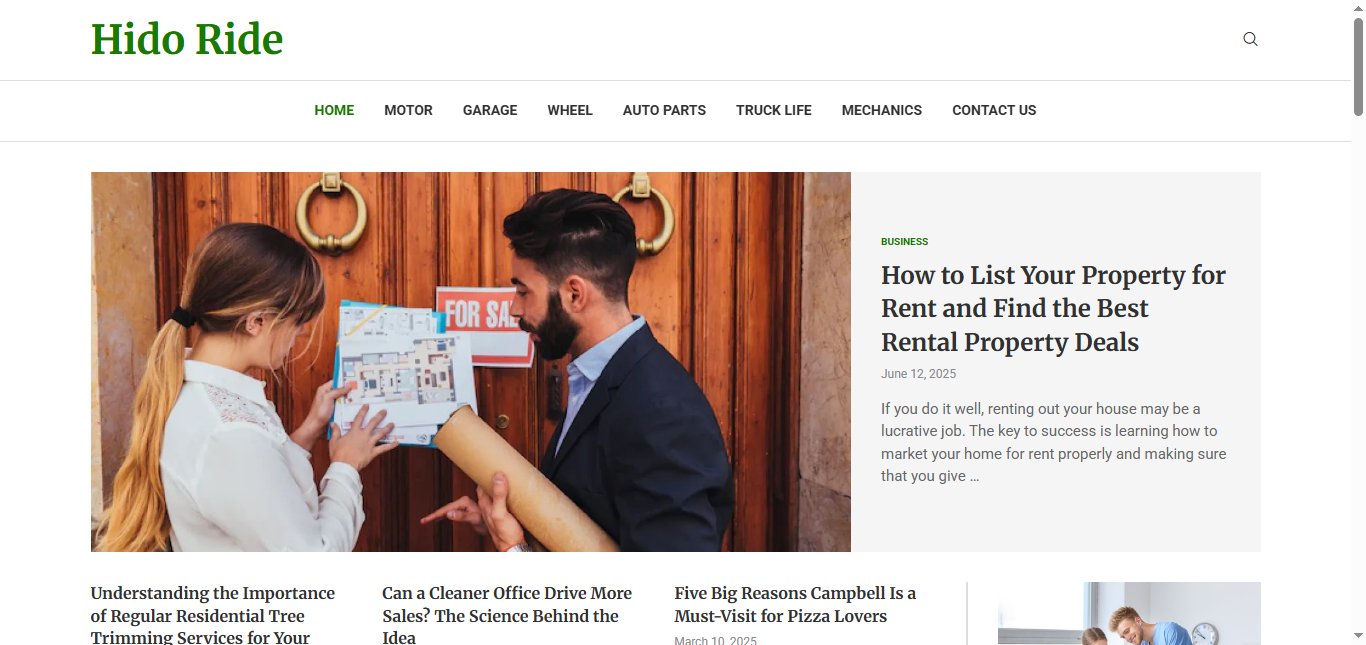Open the sidebar thumbnail of man in blue

pos(1129,614)
